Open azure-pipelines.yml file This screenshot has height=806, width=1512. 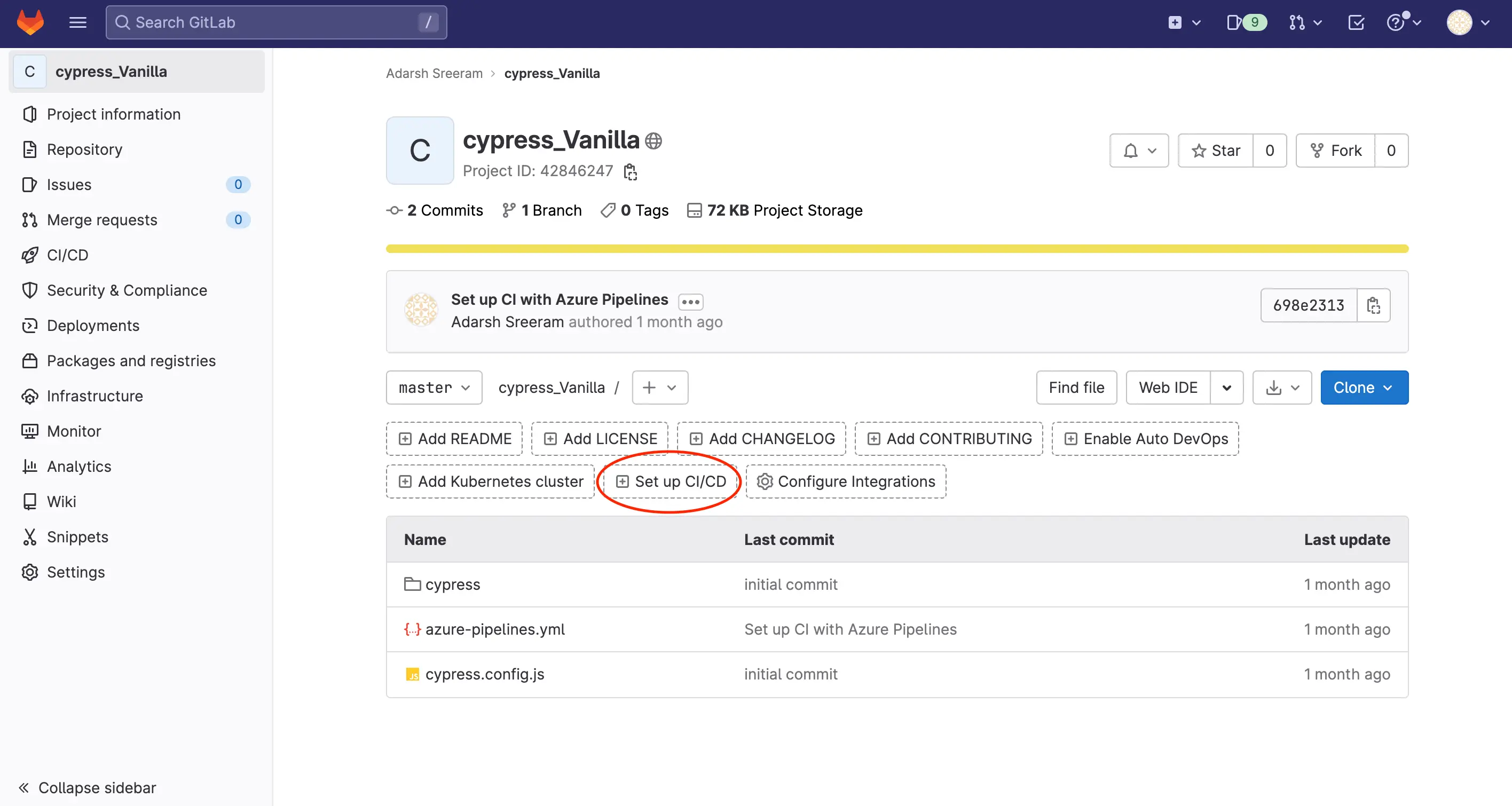(x=494, y=629)
